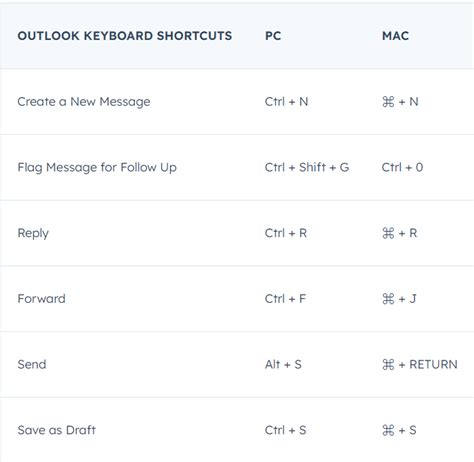
Task: Click the Send row label
Action: tap(32, 364)
